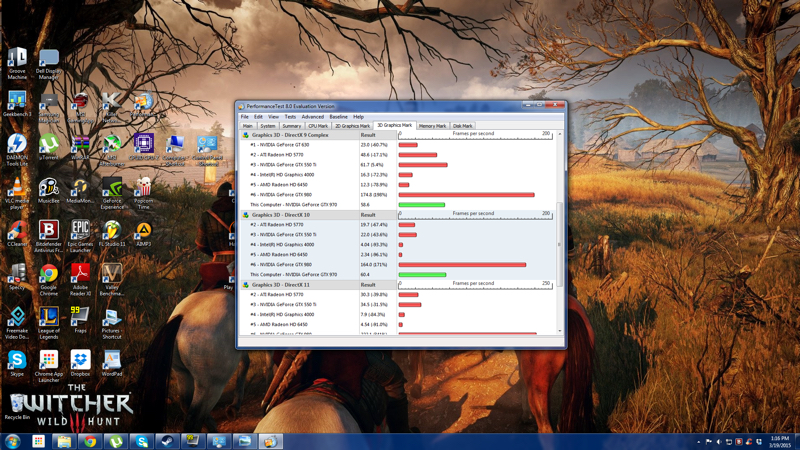Image resolution: width=800 pixels, height=450 pixels.
Task: Open the Windows Start menu
Action: tap(12, 441)
